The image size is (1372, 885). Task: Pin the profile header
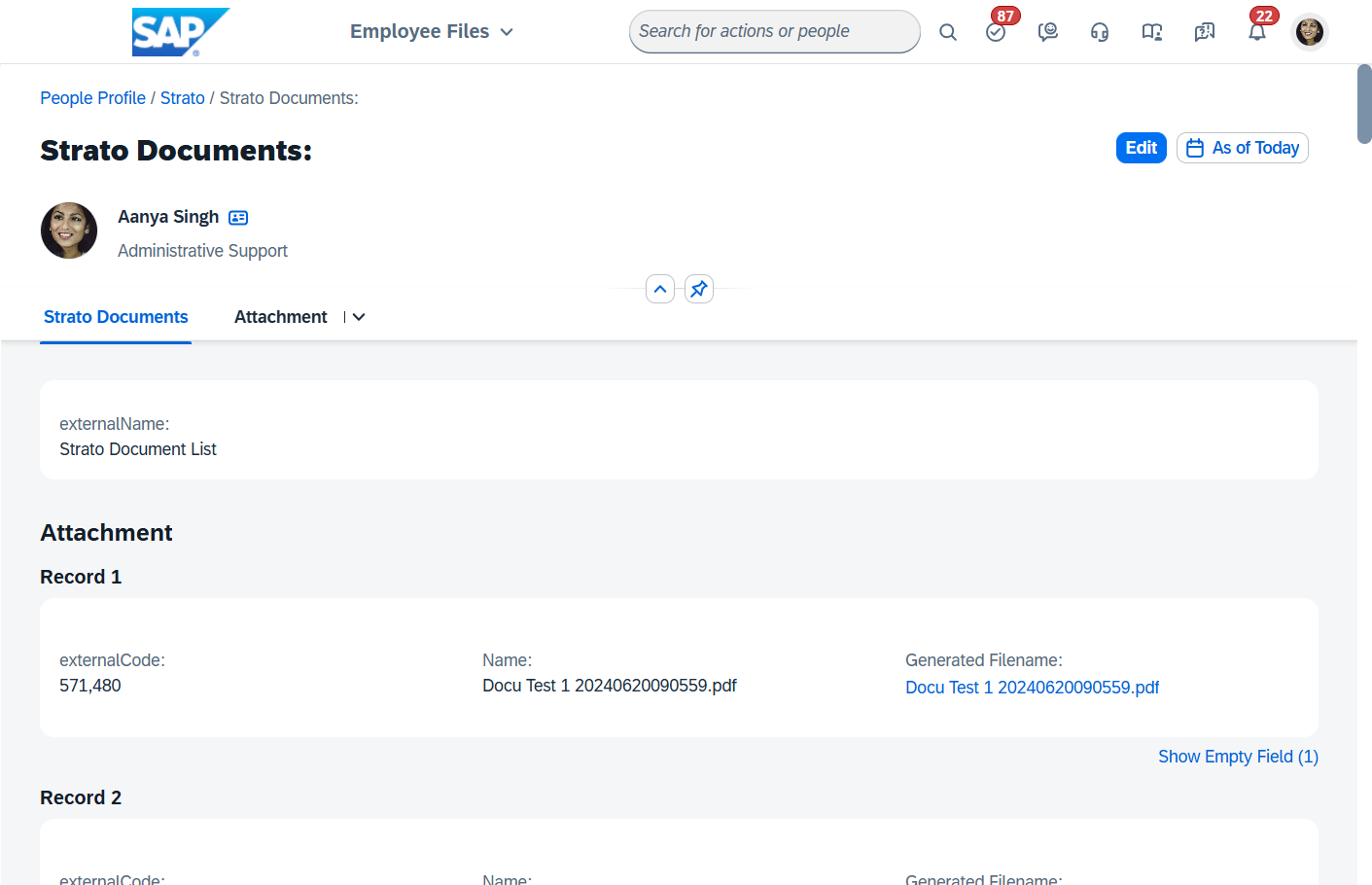699,289
